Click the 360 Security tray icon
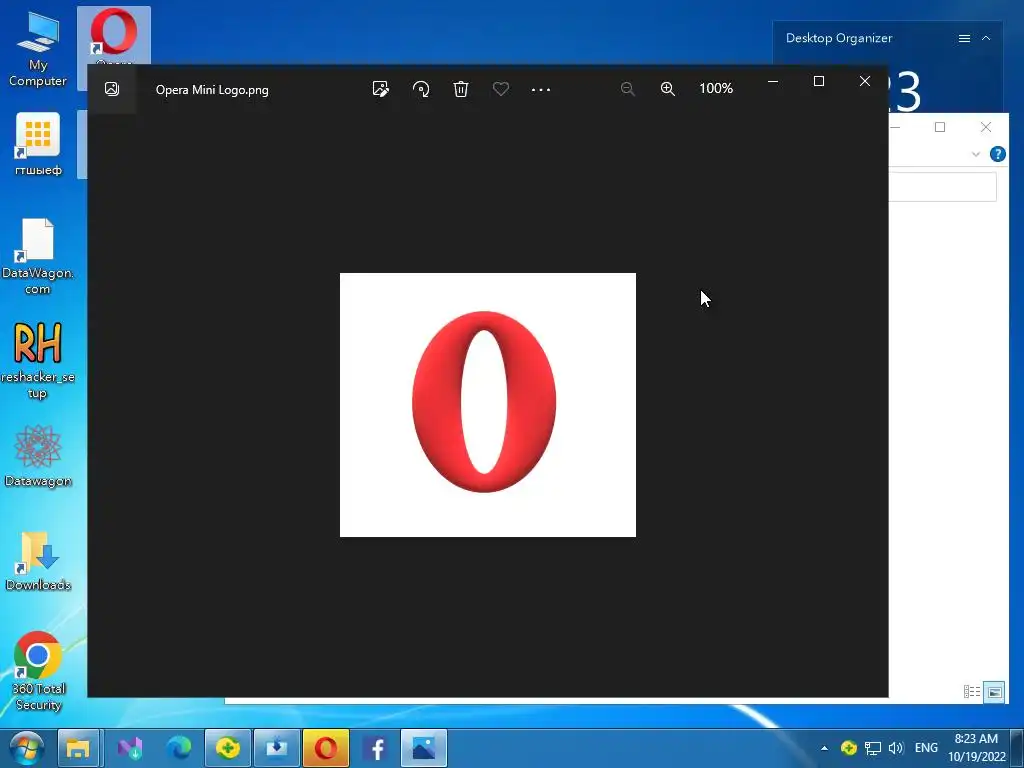Viewport: 1024px width, 768px height. [x=848, y=748]
